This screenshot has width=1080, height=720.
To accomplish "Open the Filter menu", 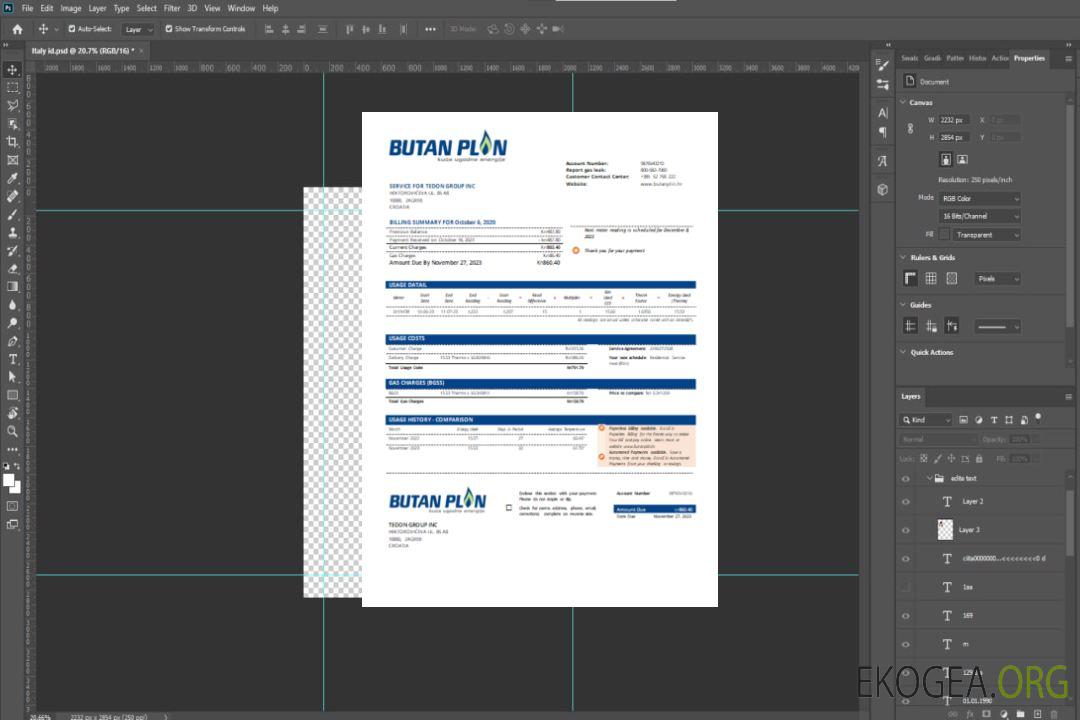I will click(x=172, y=8).
